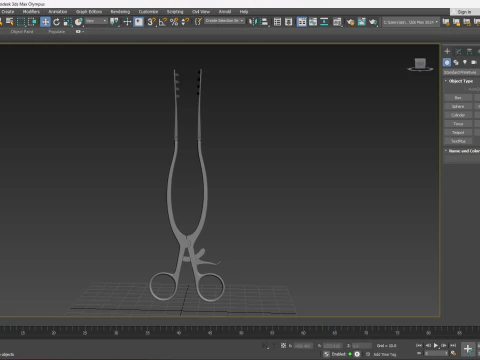The image size is (480, 360).
Task: Select the Cameras category icon
Action: point(474,62)
